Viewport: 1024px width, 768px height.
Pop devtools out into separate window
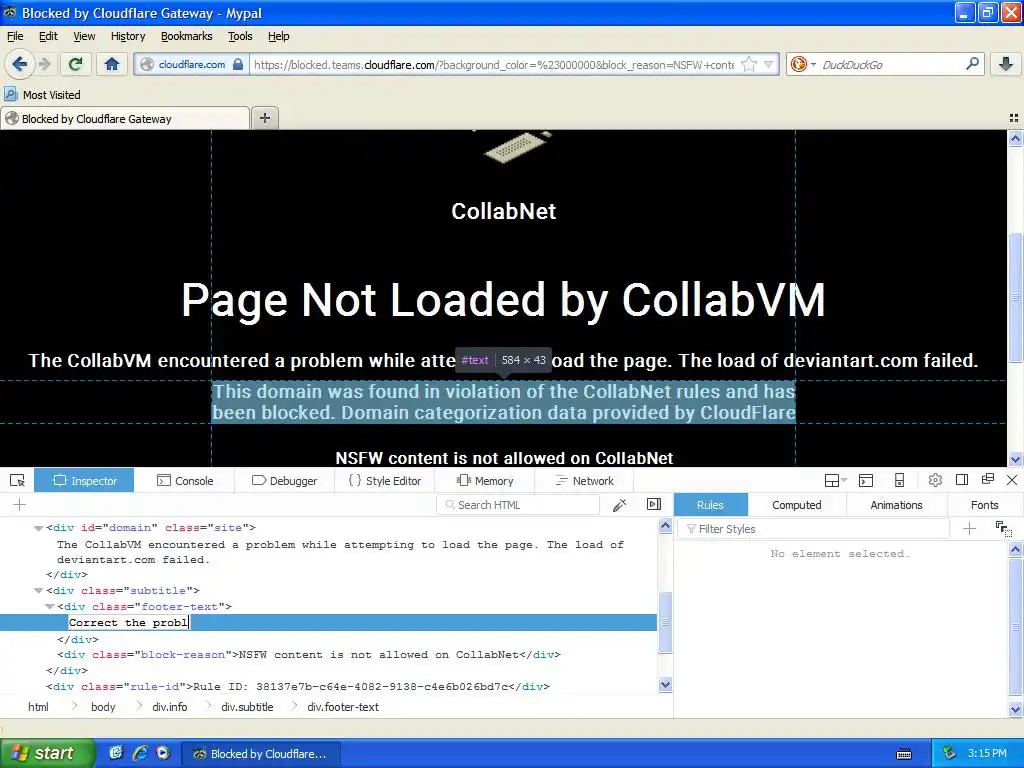(x=987, y=479)
